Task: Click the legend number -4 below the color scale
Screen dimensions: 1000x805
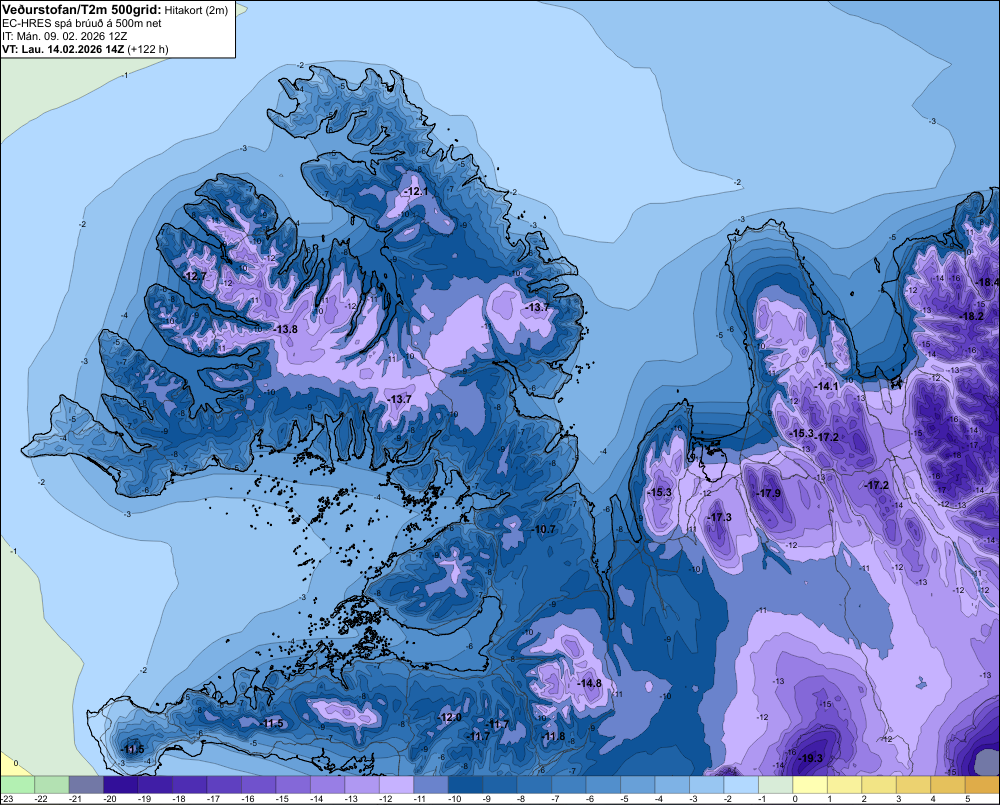Action: (658, 799)
